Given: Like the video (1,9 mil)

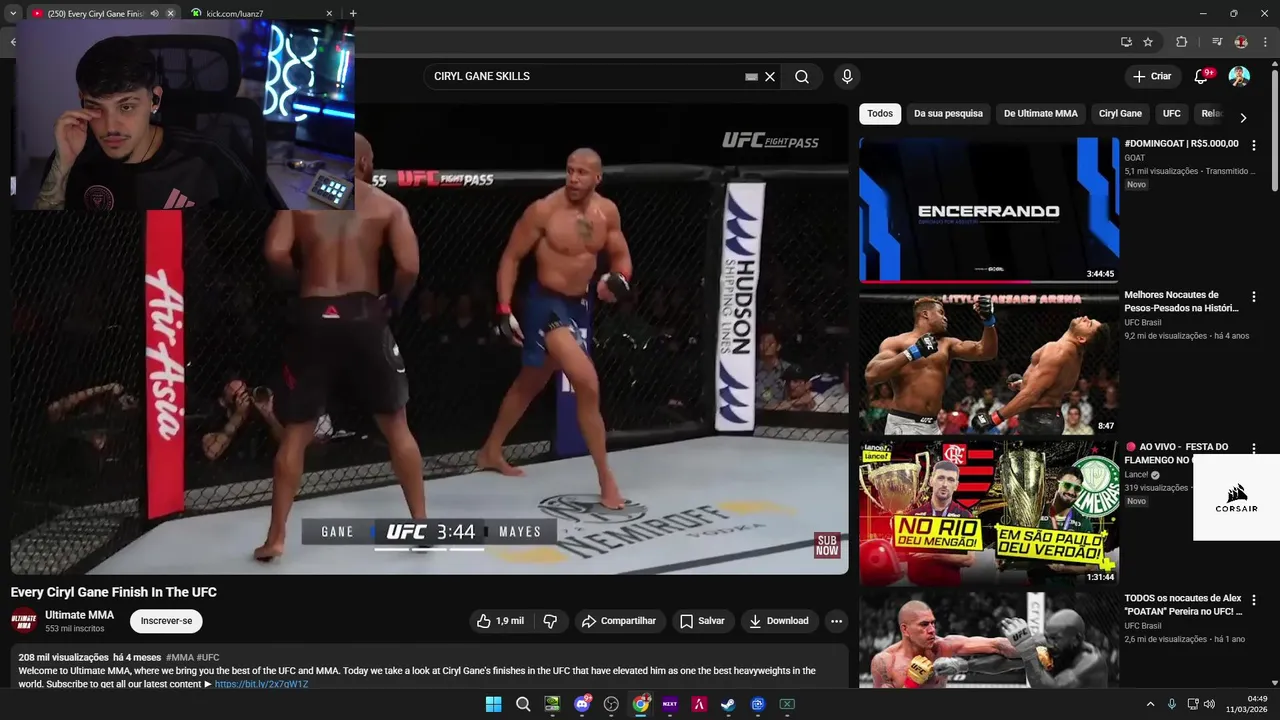Looking at the screenshot, I should [x=500, y=621].
